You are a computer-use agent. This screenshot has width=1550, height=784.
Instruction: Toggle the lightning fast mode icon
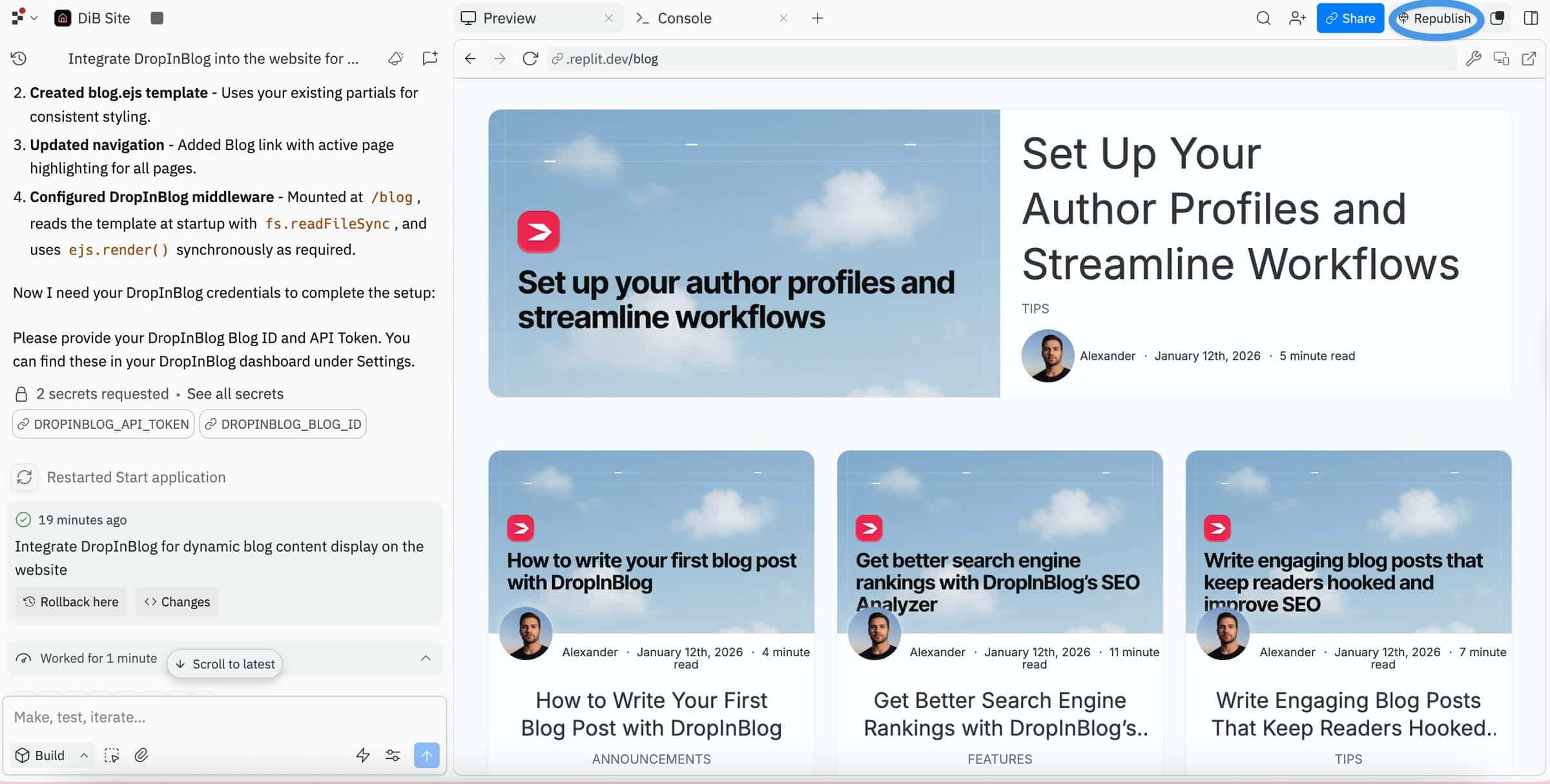(x=363, y=755)
